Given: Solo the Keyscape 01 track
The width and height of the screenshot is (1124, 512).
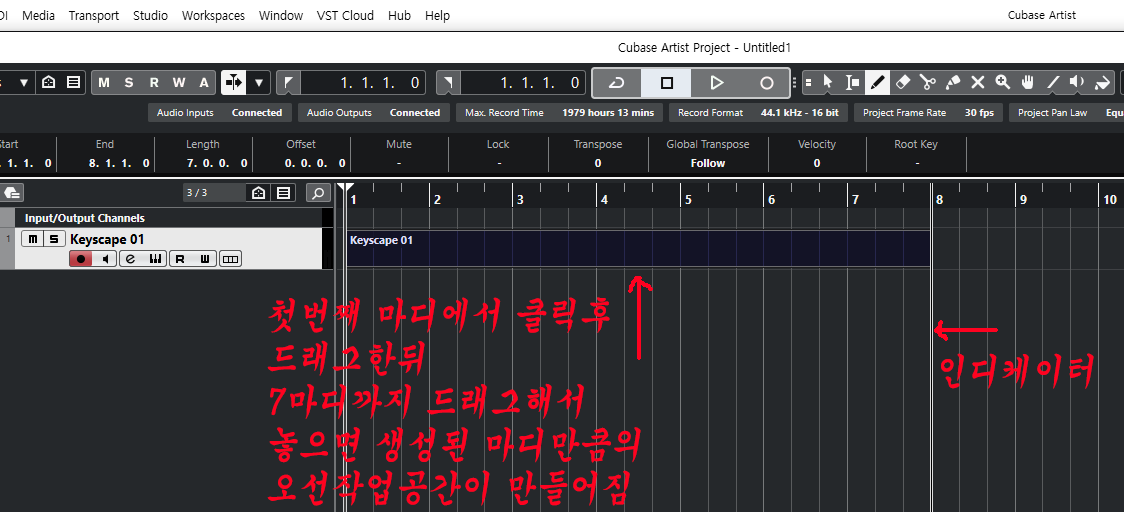Looking at the screenshot, I should click(x=54, y=239).
